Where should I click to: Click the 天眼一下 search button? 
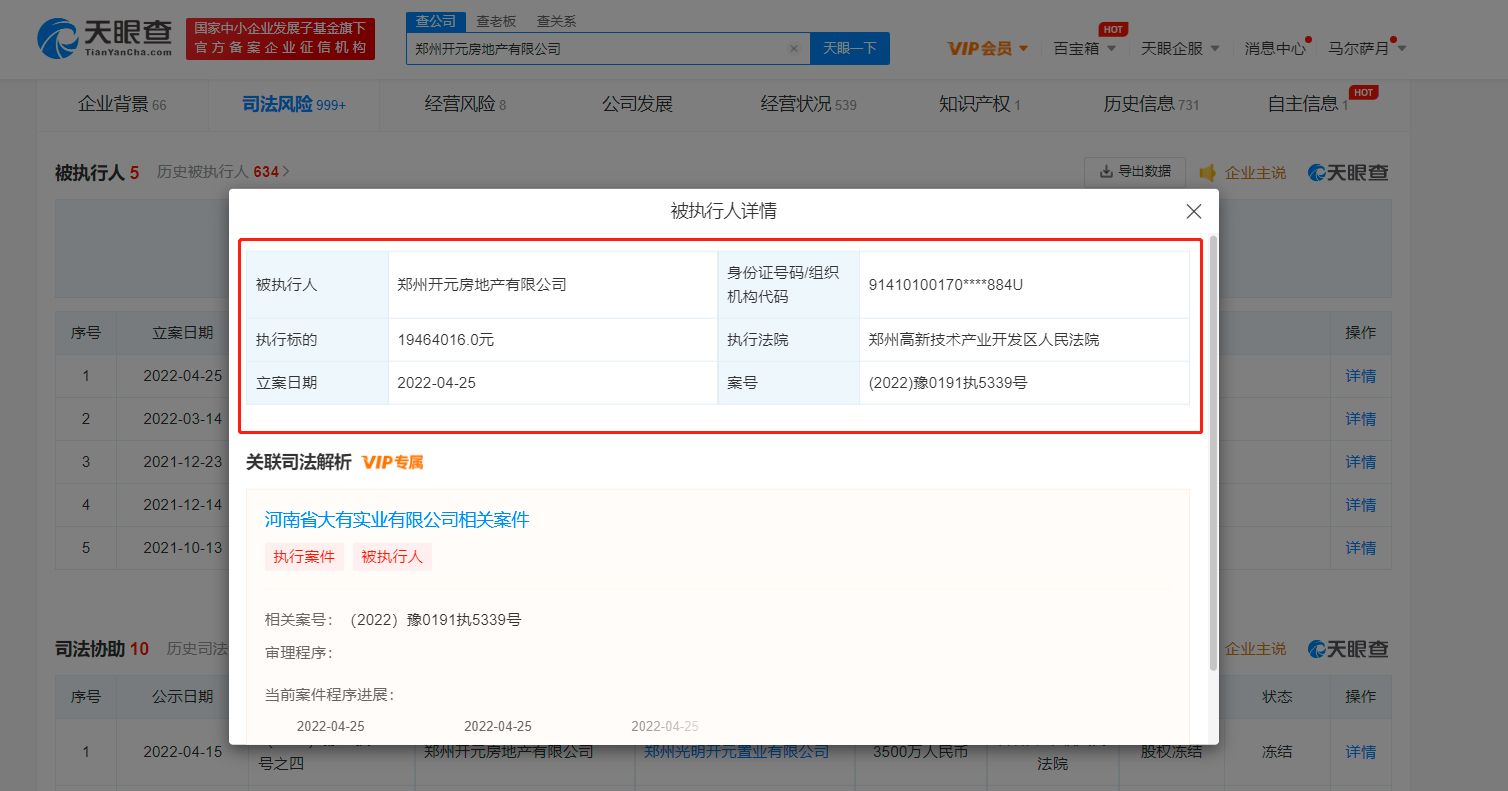pos(849,48)
